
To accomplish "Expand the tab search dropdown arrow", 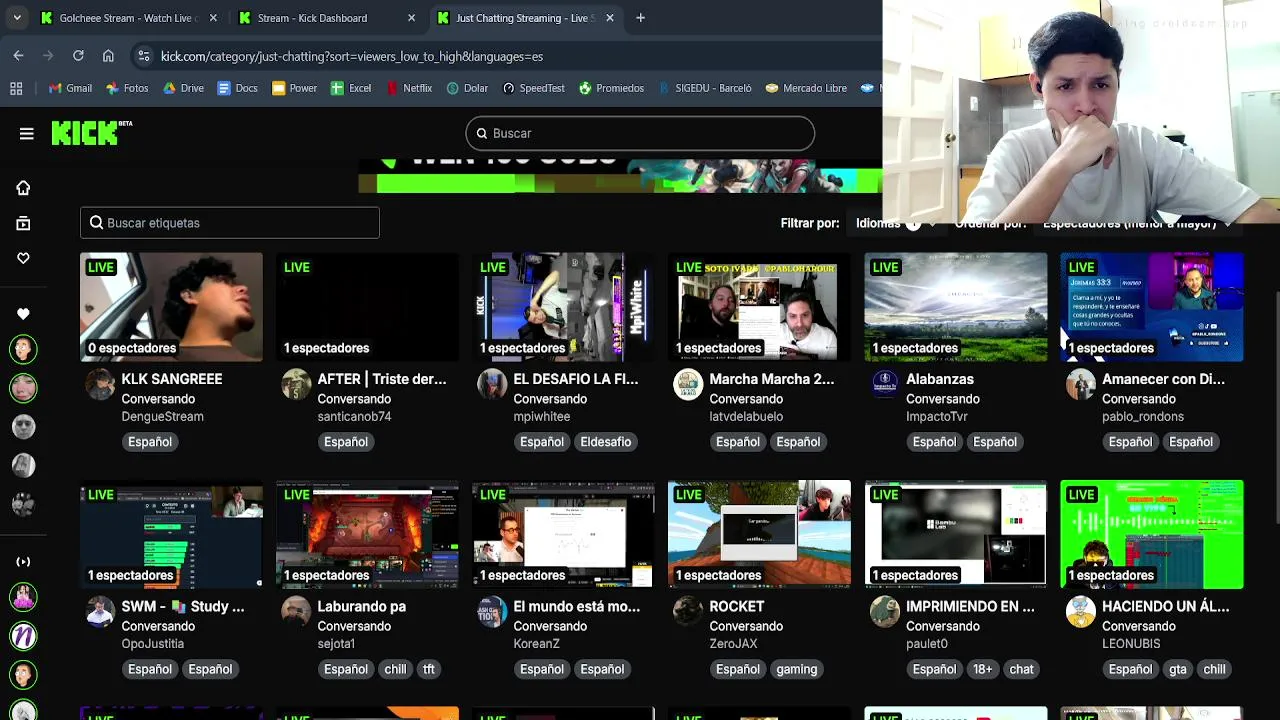I will pyautogui.click(x=16, y=18).
